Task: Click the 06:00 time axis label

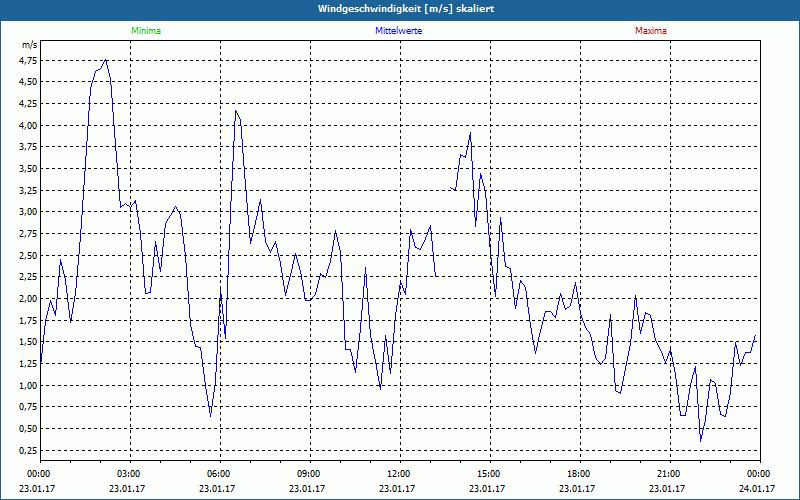Action: point(218,474)
